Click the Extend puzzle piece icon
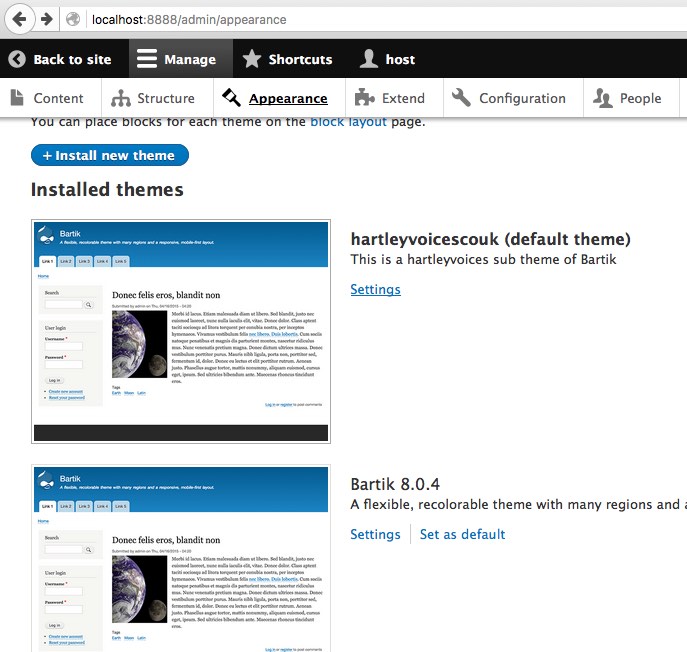Screen dimensions: 687x652 click(365, 98)
